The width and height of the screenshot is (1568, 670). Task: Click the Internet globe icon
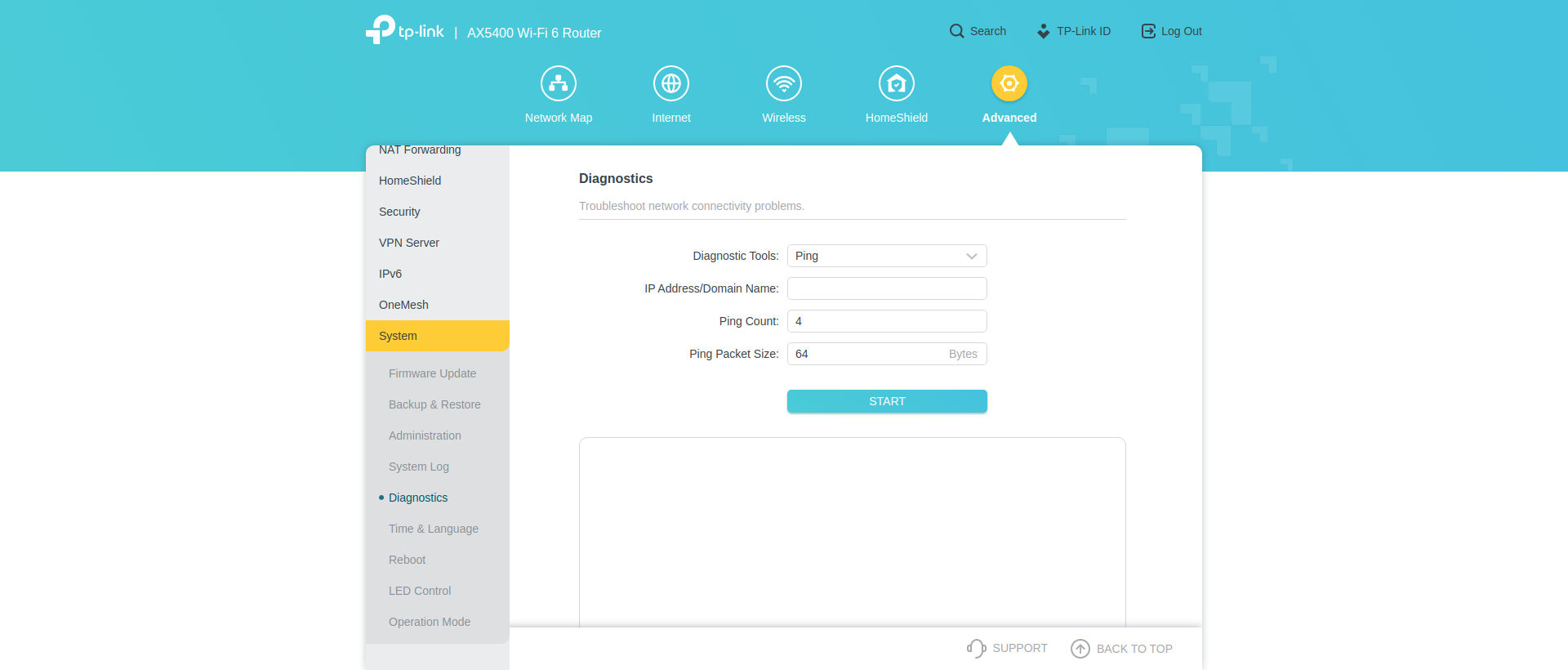pyautogui.click(x=671, y=83)
